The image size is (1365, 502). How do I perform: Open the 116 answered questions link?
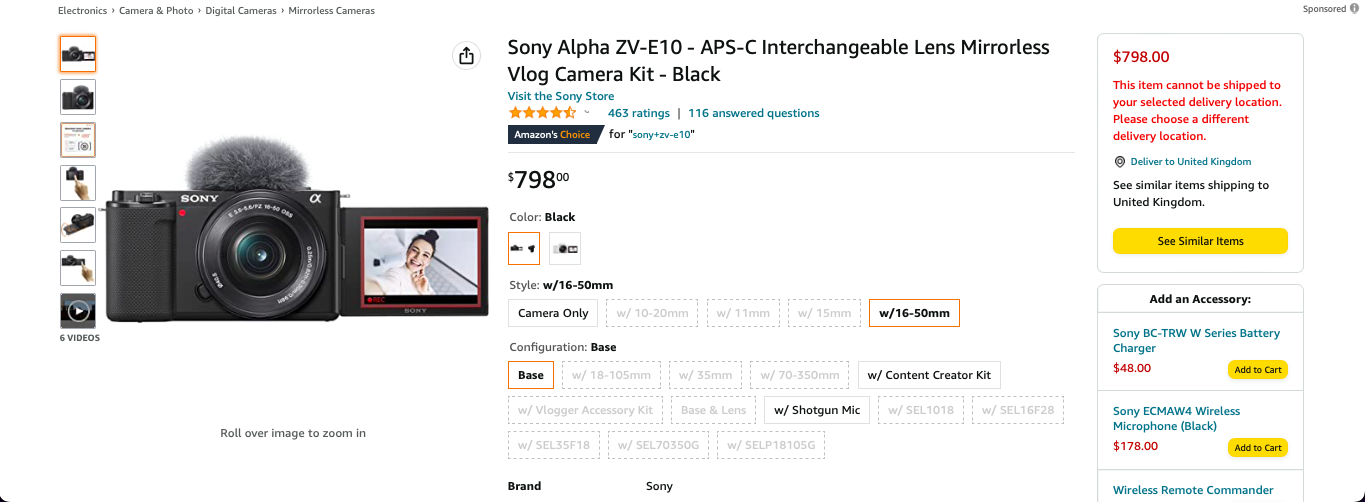(753, 113)
